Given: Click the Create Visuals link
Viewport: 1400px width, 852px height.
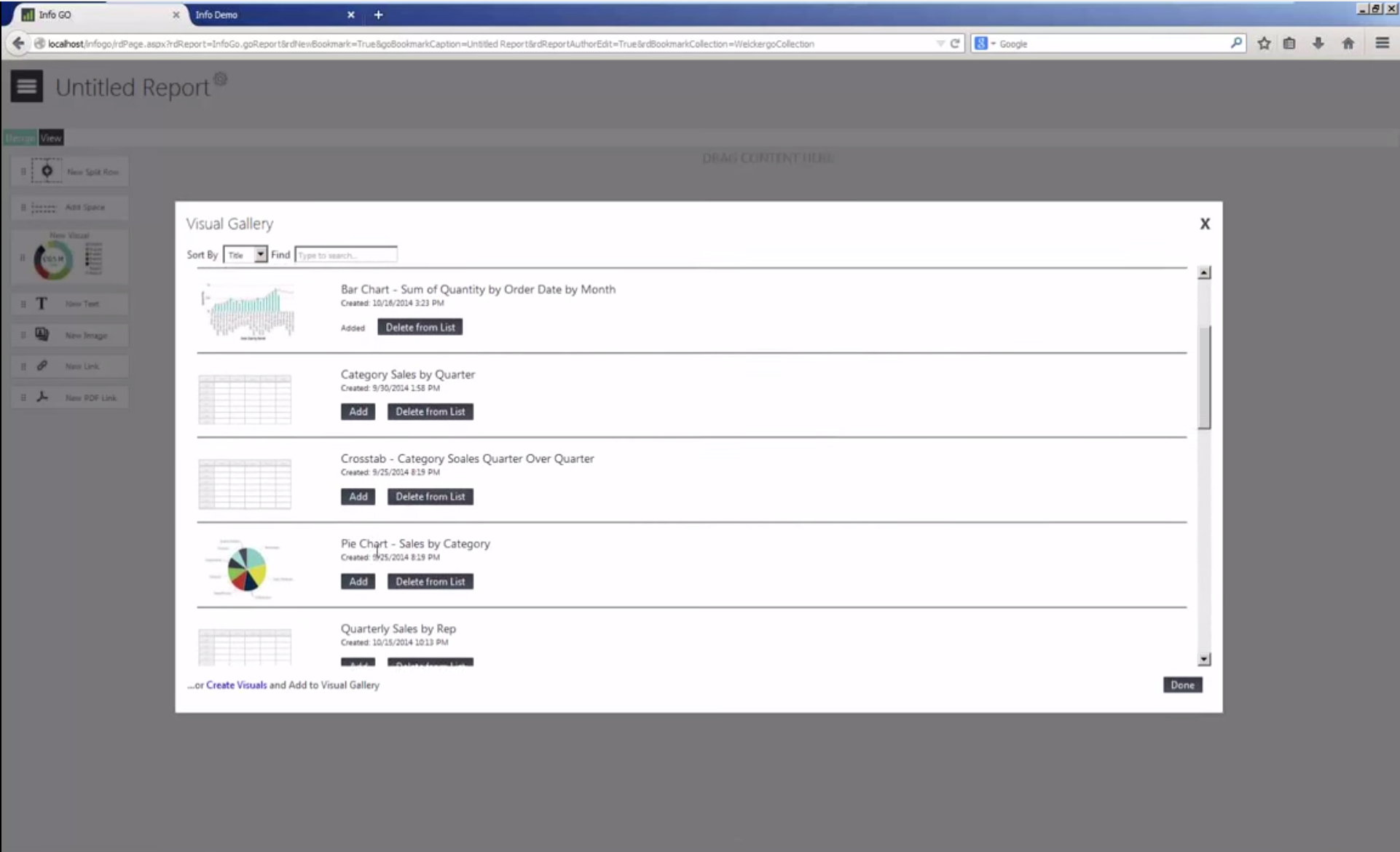Looking at the screenshot, I should click(236, 685).
